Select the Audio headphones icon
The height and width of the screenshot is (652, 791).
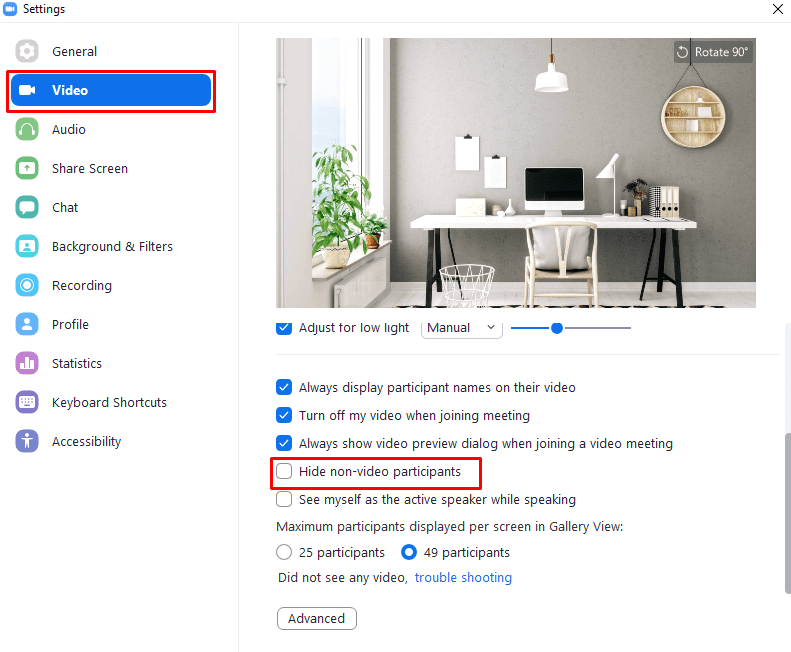coord(27,129)
